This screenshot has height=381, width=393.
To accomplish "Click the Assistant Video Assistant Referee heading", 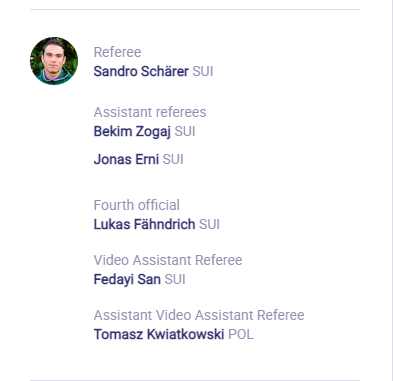I will [x=199, y=315].
